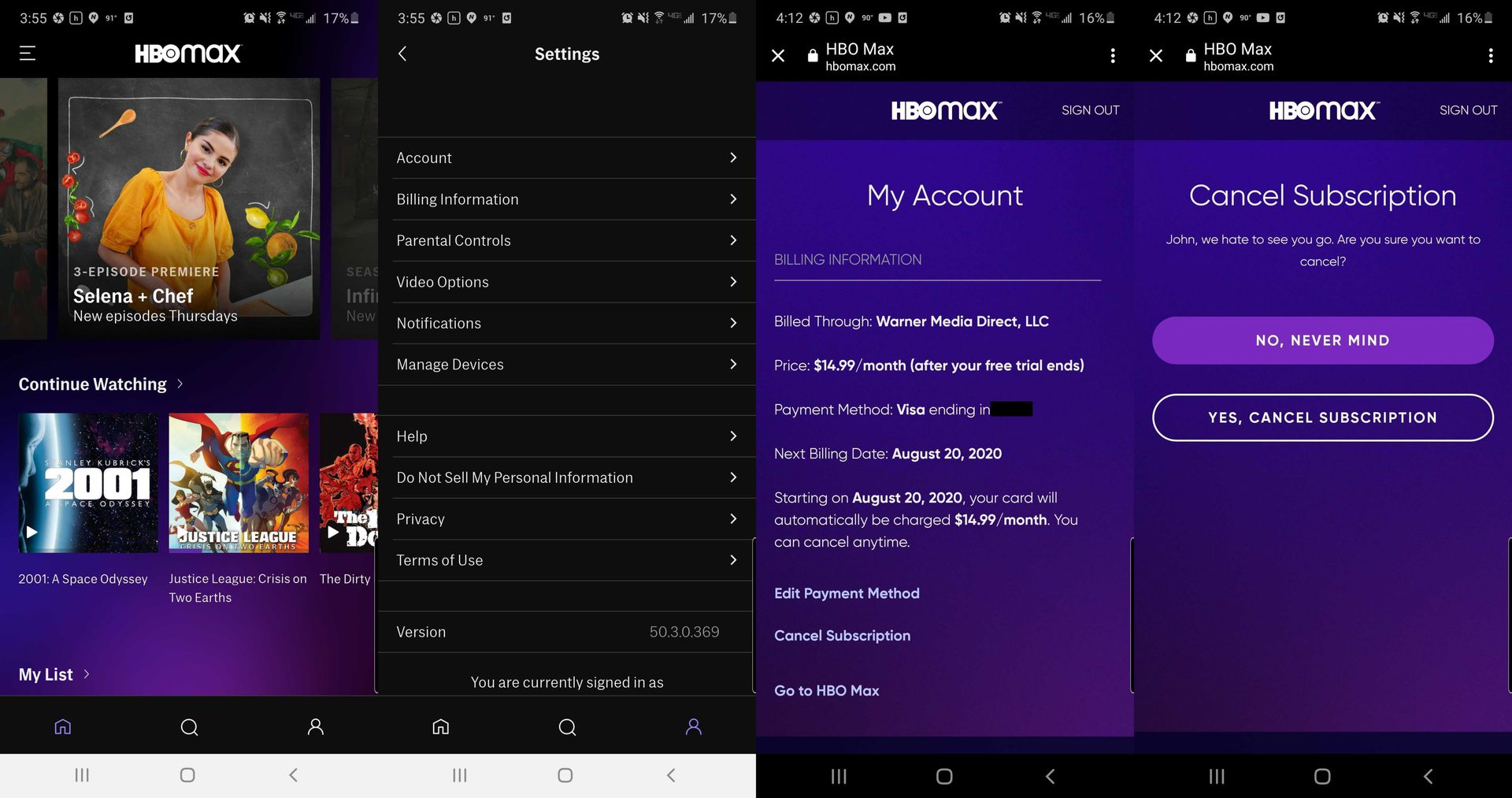This screenshot has height=798, width=1512.
Task: Open Parental Controls in Settings
Action: point(567,240)
